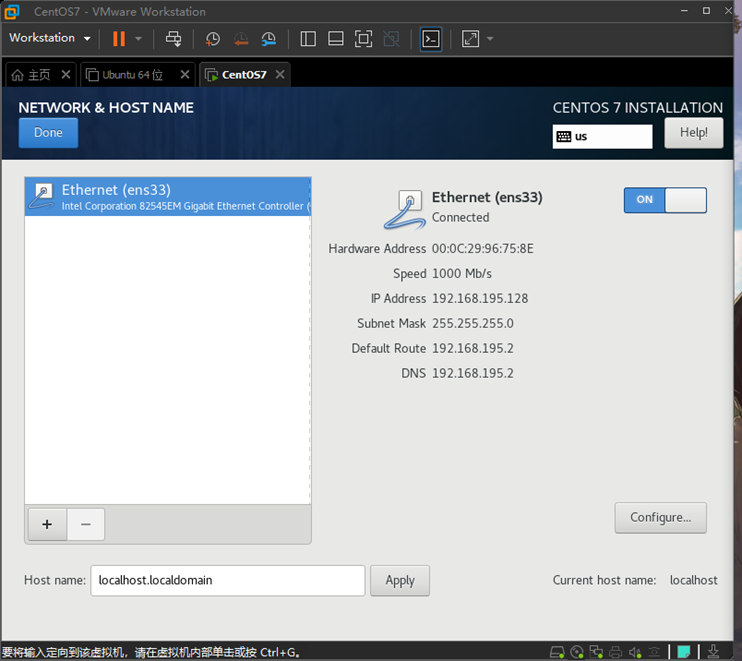Toggle the library sidebar view icon
Image resolution: width=742 pixels, height=661 pixels.
point(308,39)
